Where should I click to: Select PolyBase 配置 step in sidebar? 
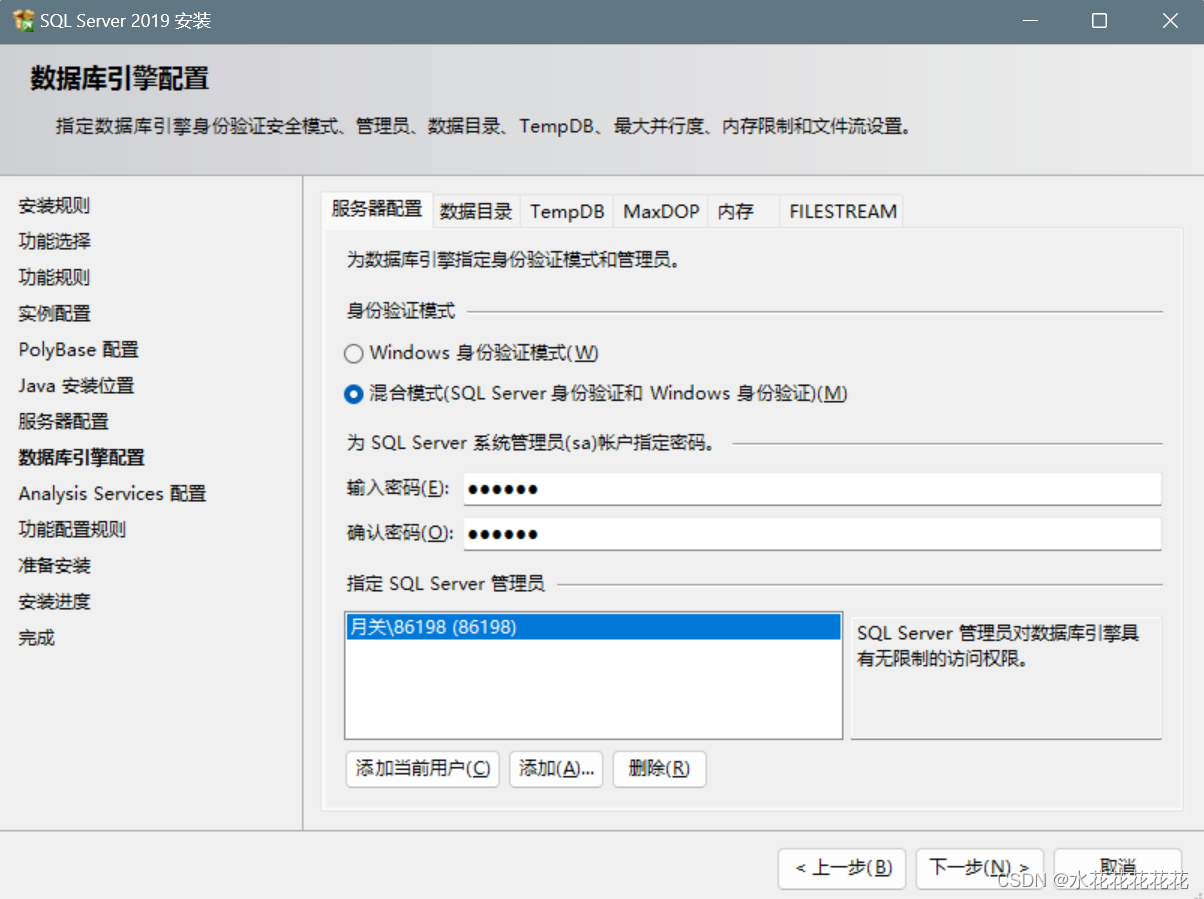click(78, 350)
